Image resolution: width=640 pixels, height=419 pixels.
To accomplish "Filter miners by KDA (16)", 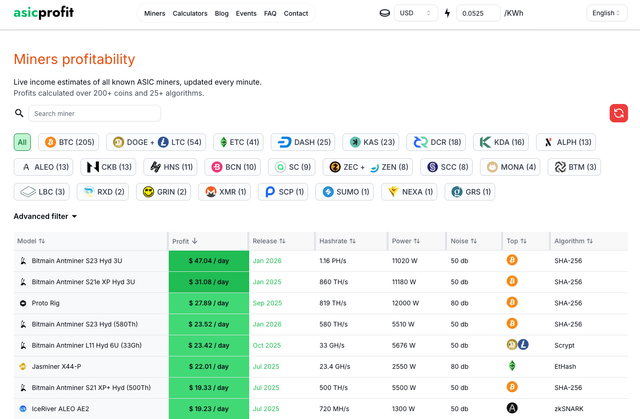I will click(x=501, y=142).
